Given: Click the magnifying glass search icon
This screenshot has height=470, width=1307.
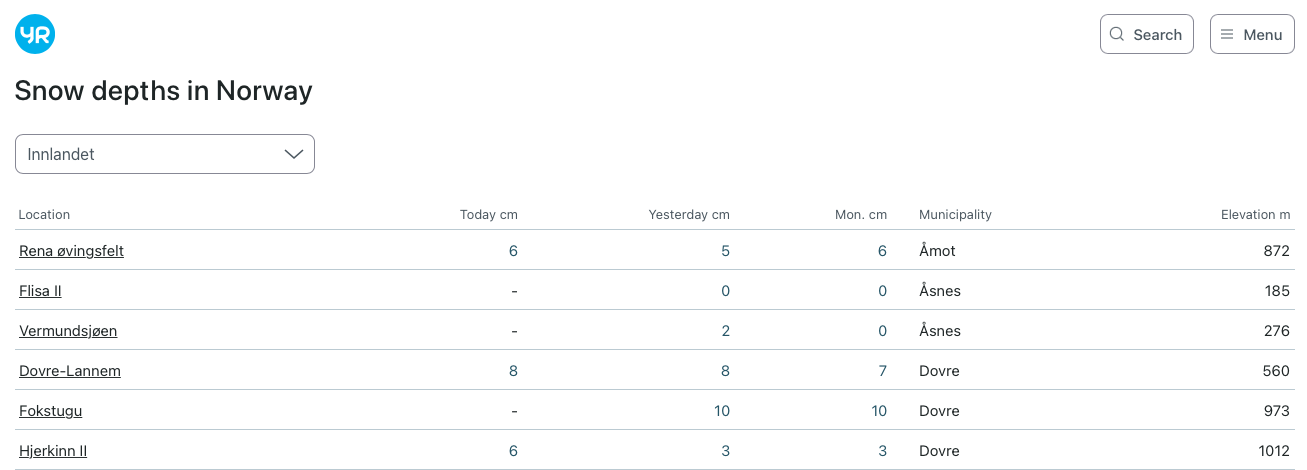Looking at the screenshot, I should 1117,34.
